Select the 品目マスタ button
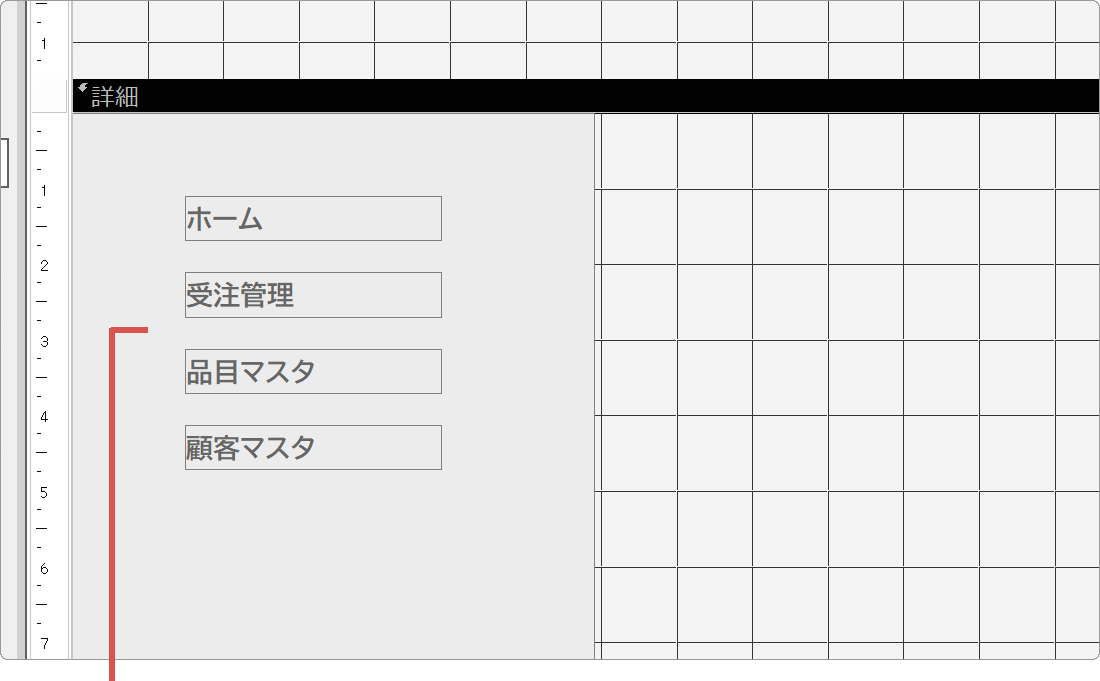The height and width of the screenshot is (681, 1100). 313,370
